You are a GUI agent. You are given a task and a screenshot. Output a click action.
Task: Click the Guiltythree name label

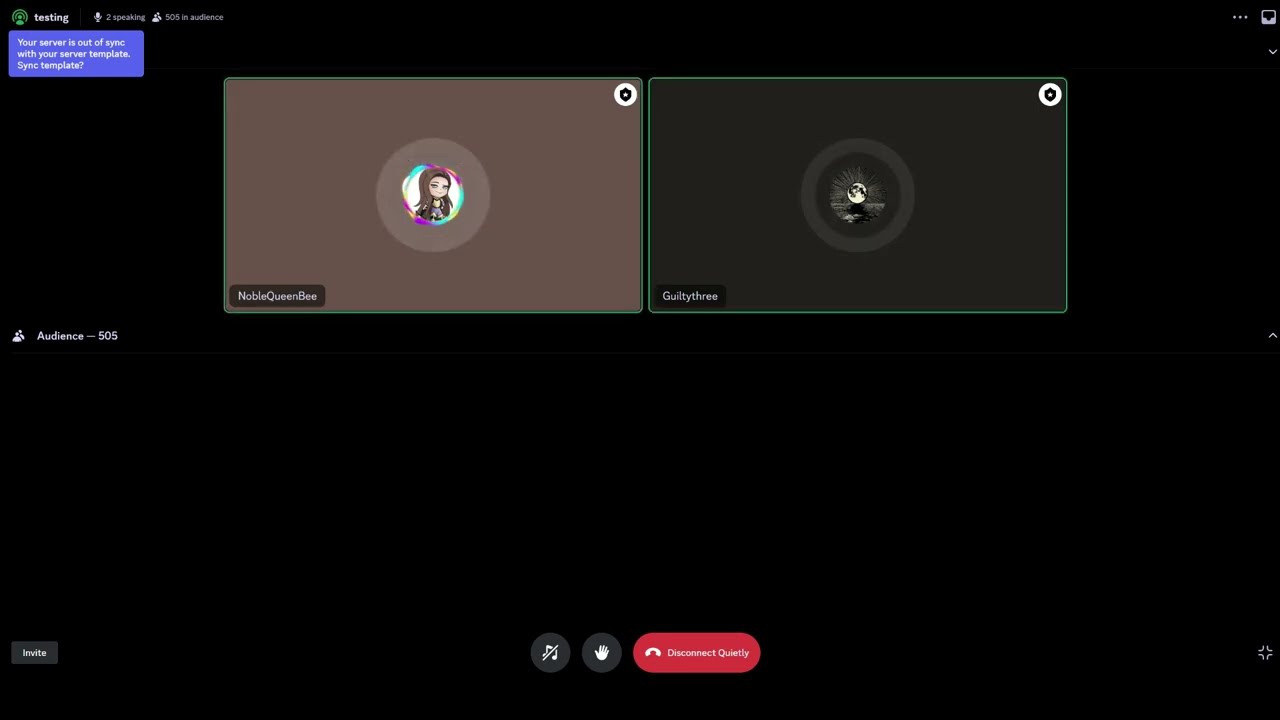tap(690, 296)
